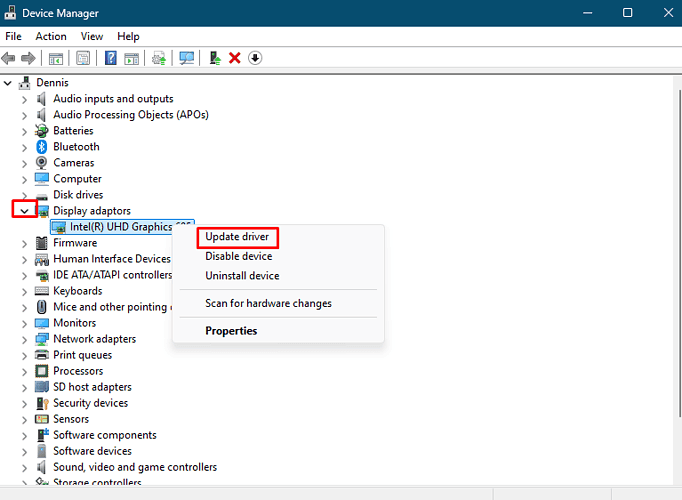Minimize the Device Manager window
Screen dimensions: 682x500
click(588, 13)
